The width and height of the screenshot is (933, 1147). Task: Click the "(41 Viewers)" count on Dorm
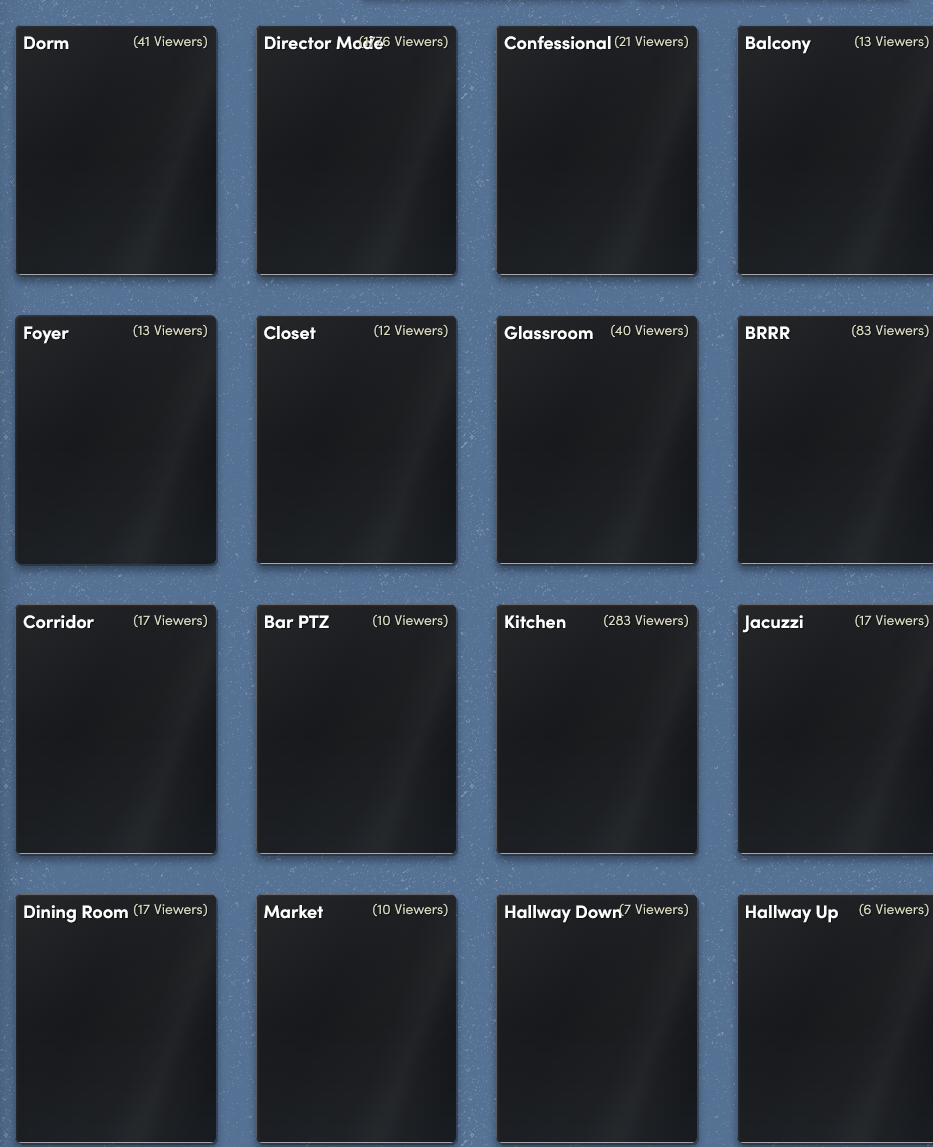(171, 42)
